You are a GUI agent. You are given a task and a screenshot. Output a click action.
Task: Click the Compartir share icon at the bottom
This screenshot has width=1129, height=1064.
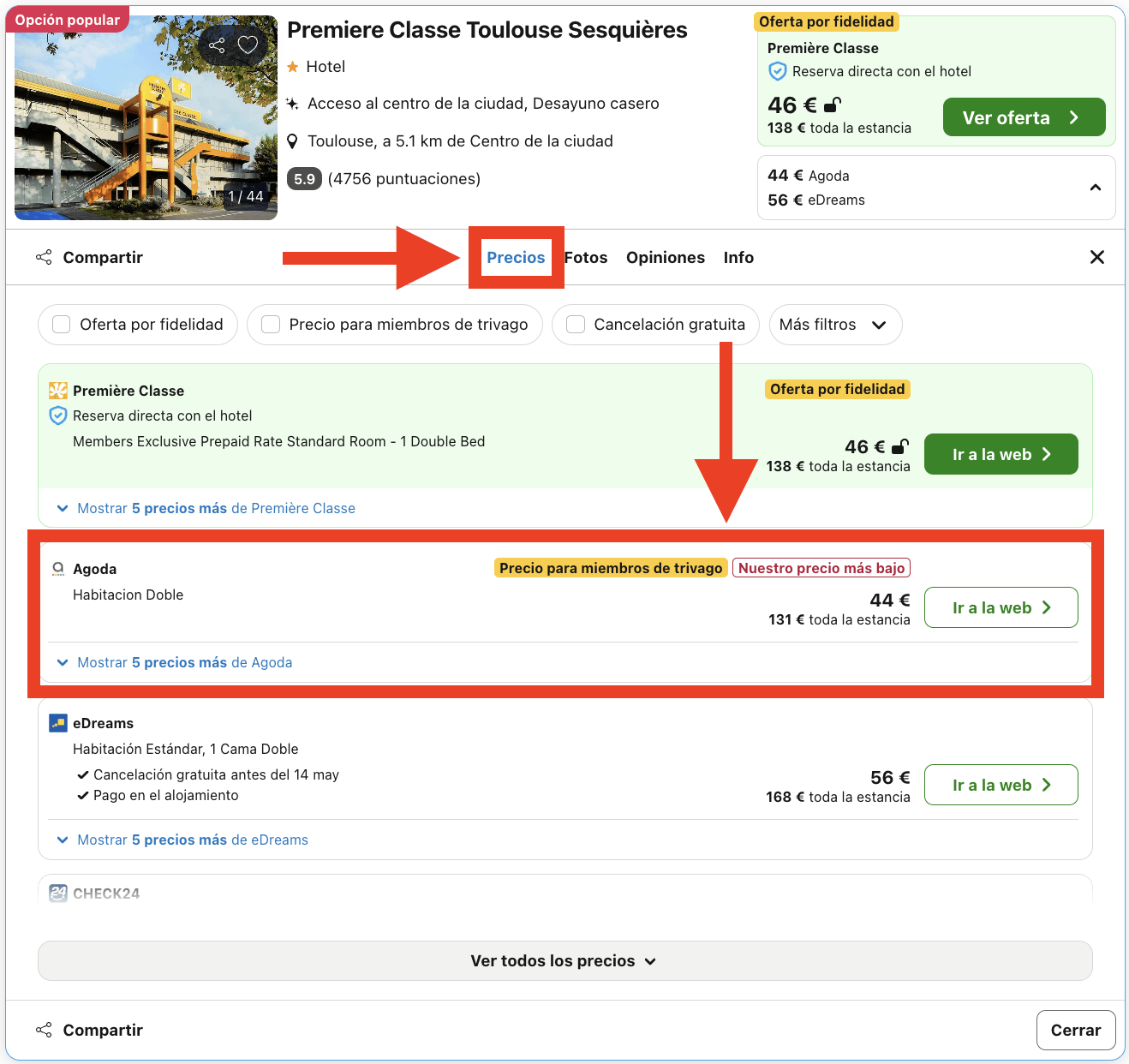click(44, 1030)
